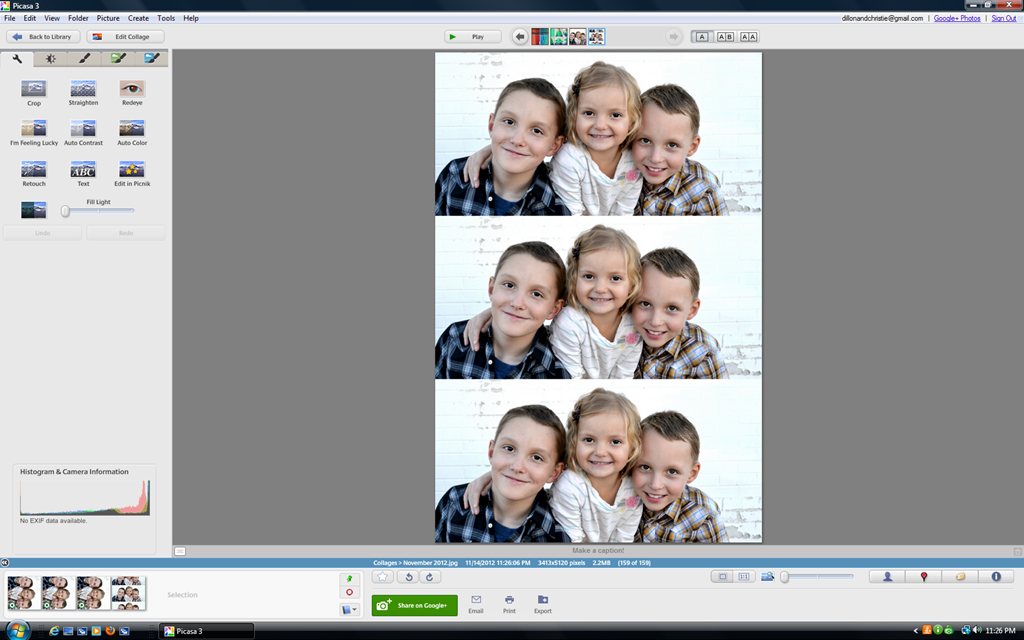Select the fourth tray thumbnail collage
Screen dimensions: 1024x640
128,593
